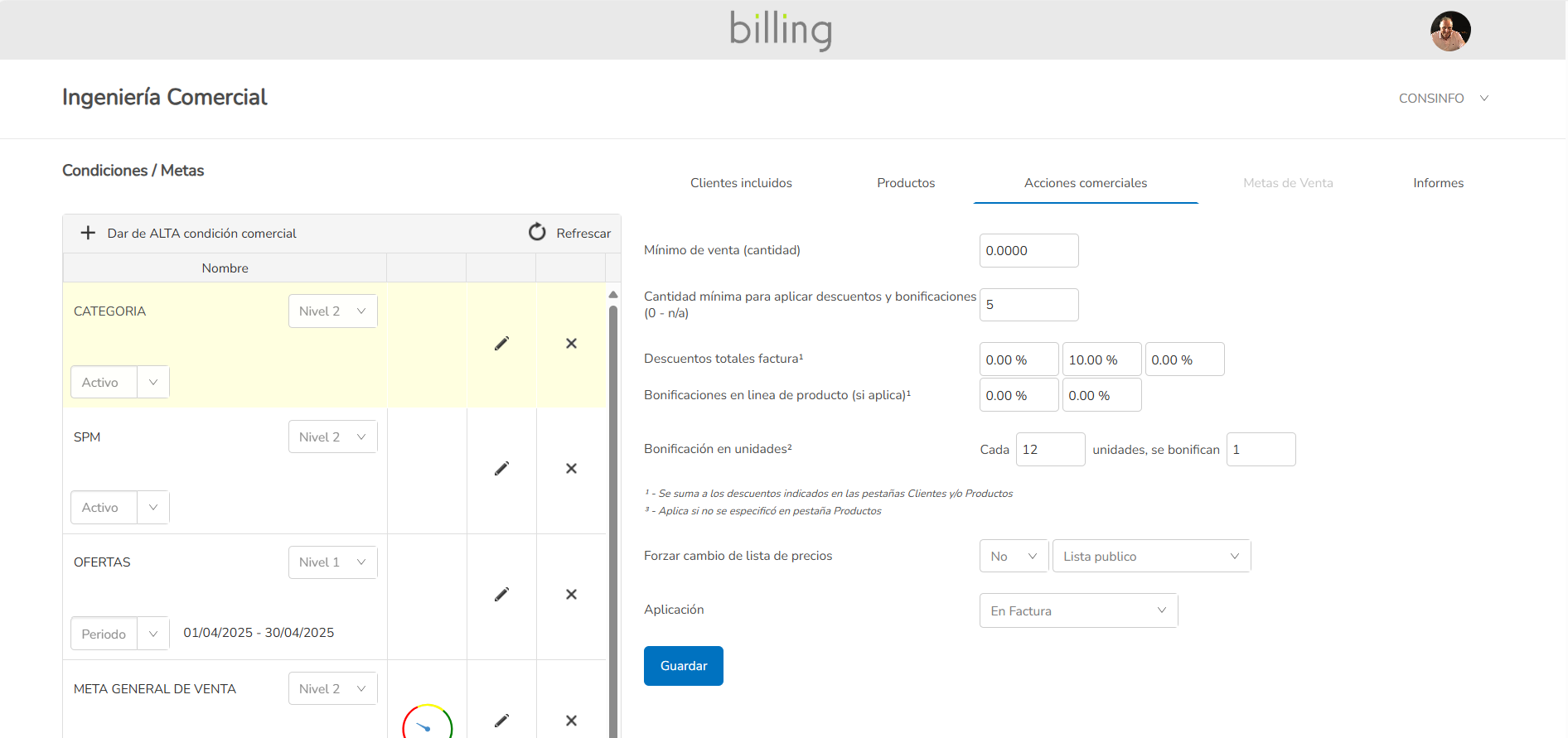Open the CONSINFO company selector
This screenshot has height=738, width=1568.
[1443, 99]
